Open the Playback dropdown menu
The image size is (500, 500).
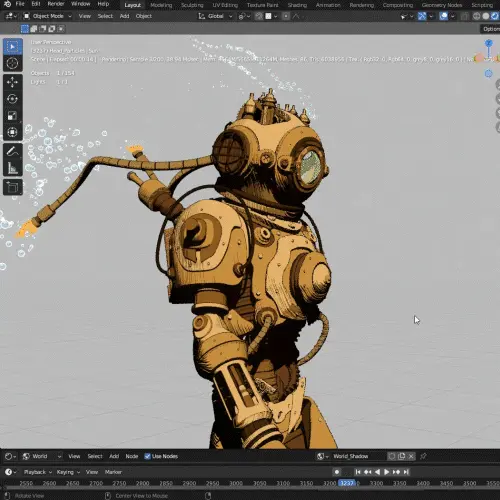pos(38,472)
